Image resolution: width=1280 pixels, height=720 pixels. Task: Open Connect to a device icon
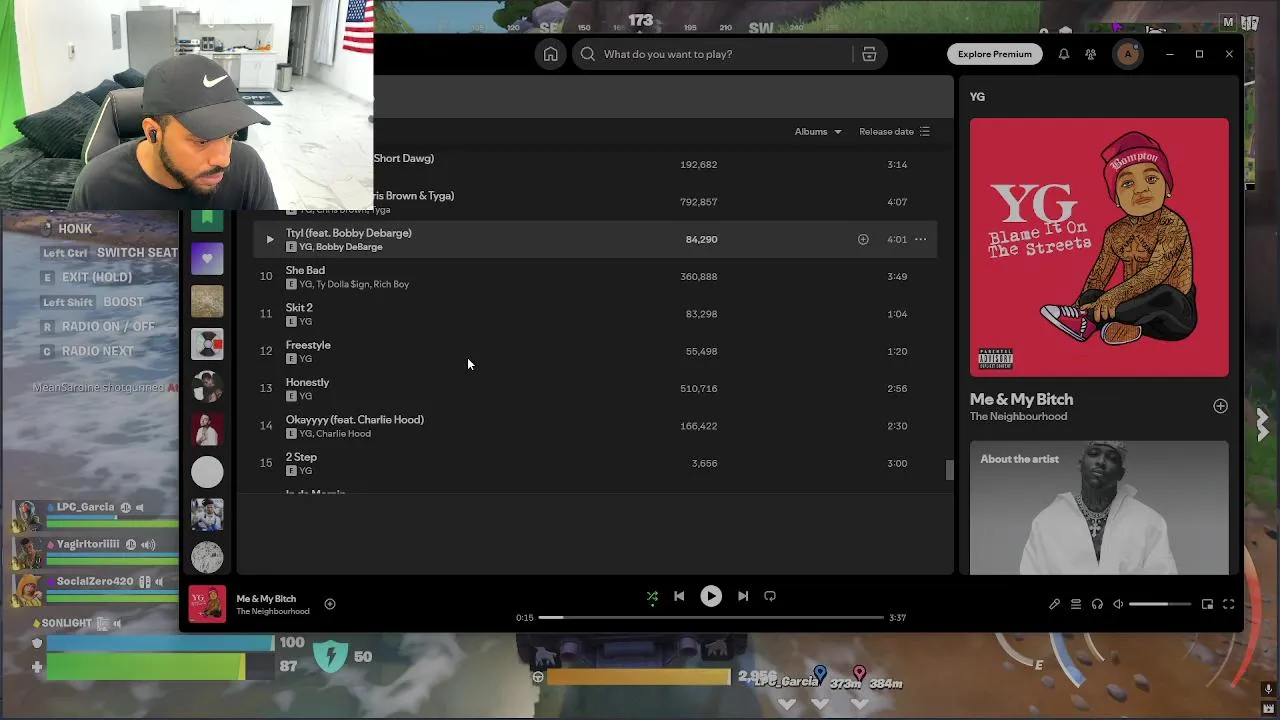click(1097, 604)
